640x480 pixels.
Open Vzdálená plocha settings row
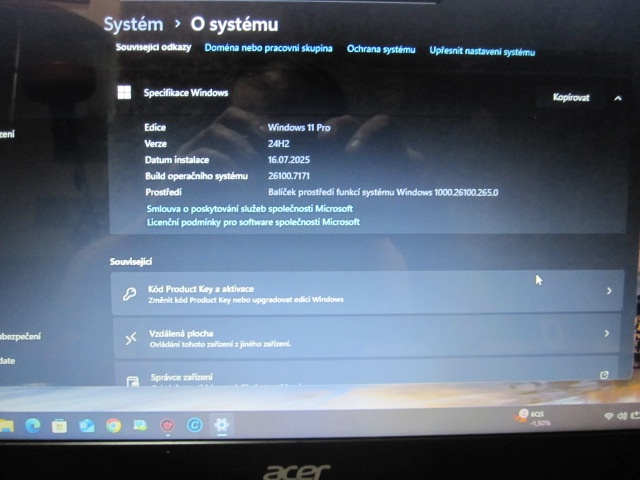click(x=367, y=337)
